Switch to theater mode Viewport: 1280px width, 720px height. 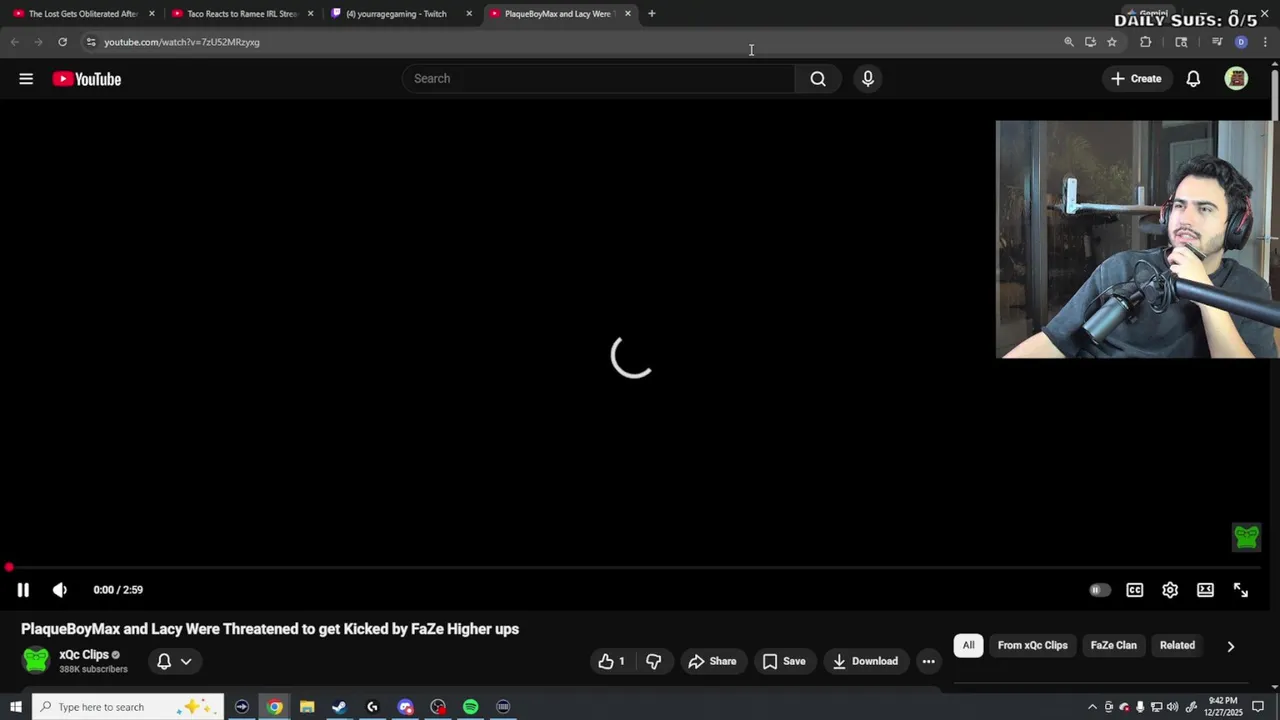pos(1205,590)
